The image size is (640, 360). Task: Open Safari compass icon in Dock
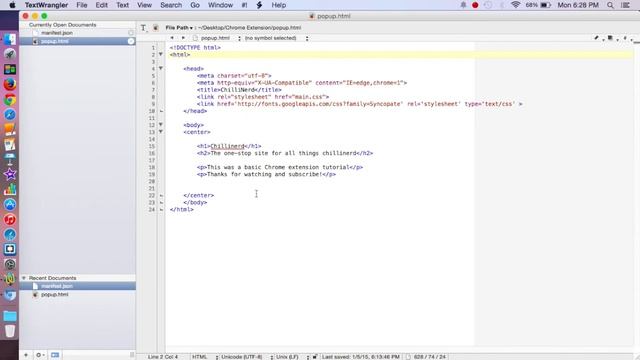point(10,115)
